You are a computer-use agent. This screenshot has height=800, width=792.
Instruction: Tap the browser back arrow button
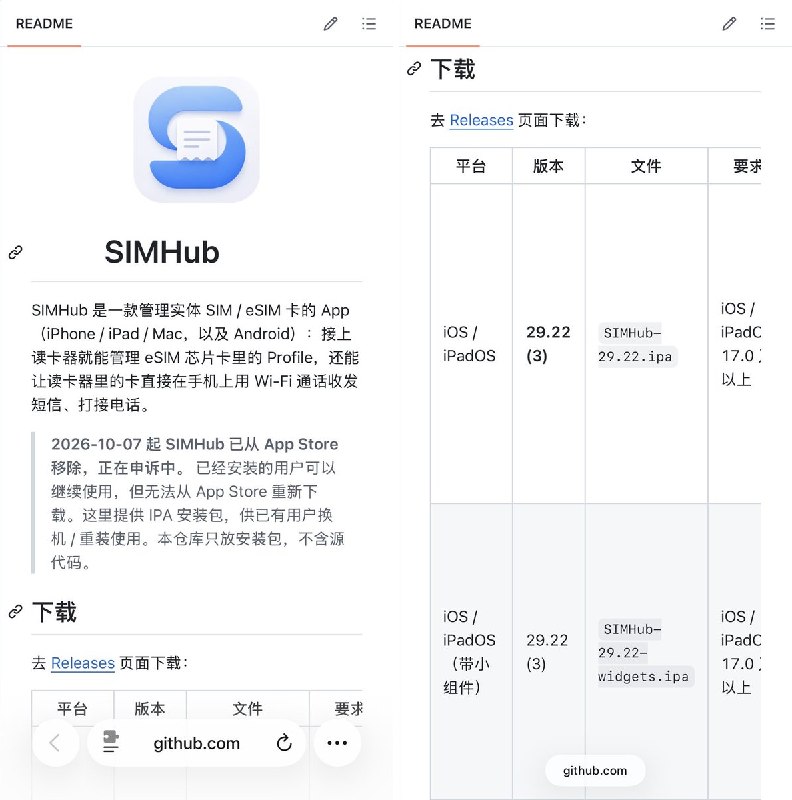pyautogui.click(x=56, y=743)
